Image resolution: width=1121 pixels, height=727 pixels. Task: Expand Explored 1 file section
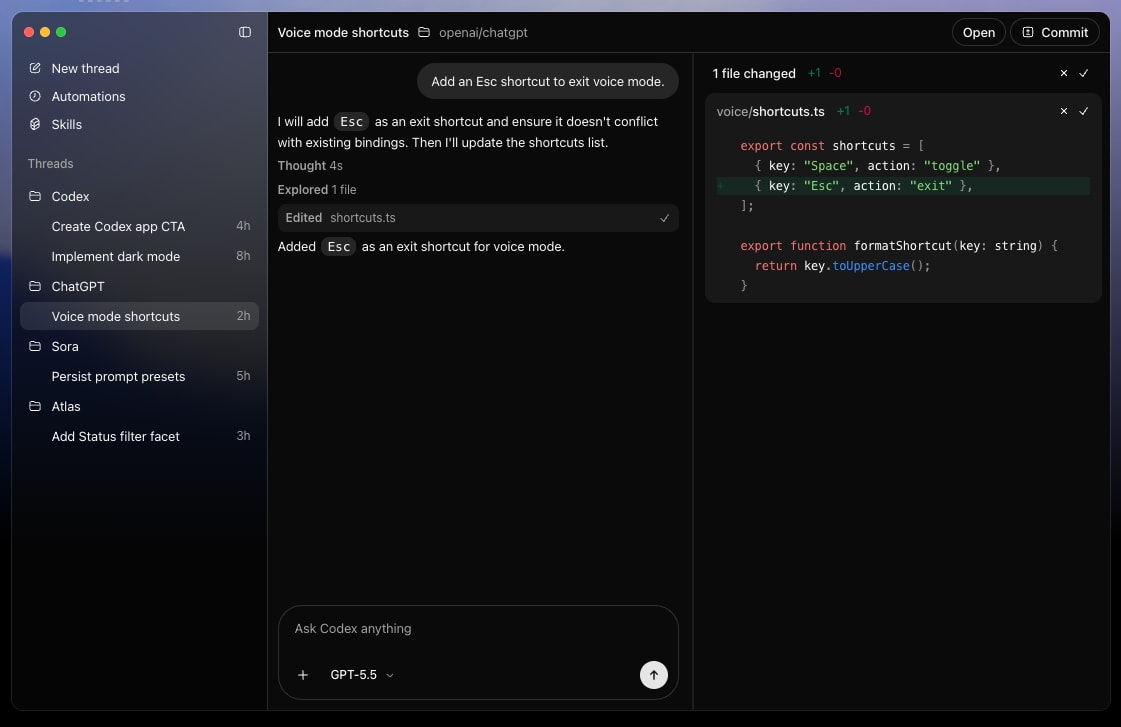pyautogui.click(x=317, y=189)
